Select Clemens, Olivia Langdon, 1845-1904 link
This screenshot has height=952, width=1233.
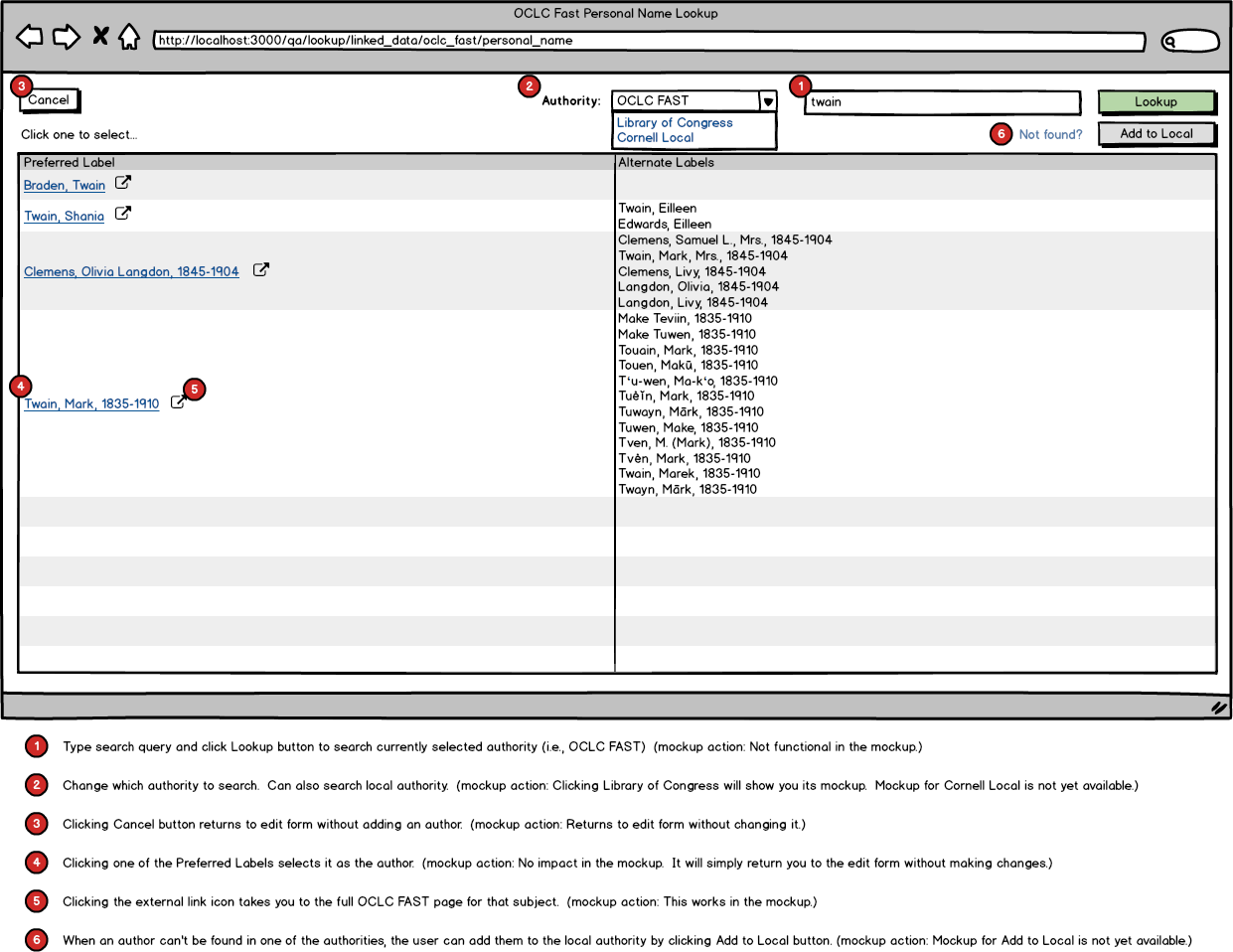(x=131, y=272)
